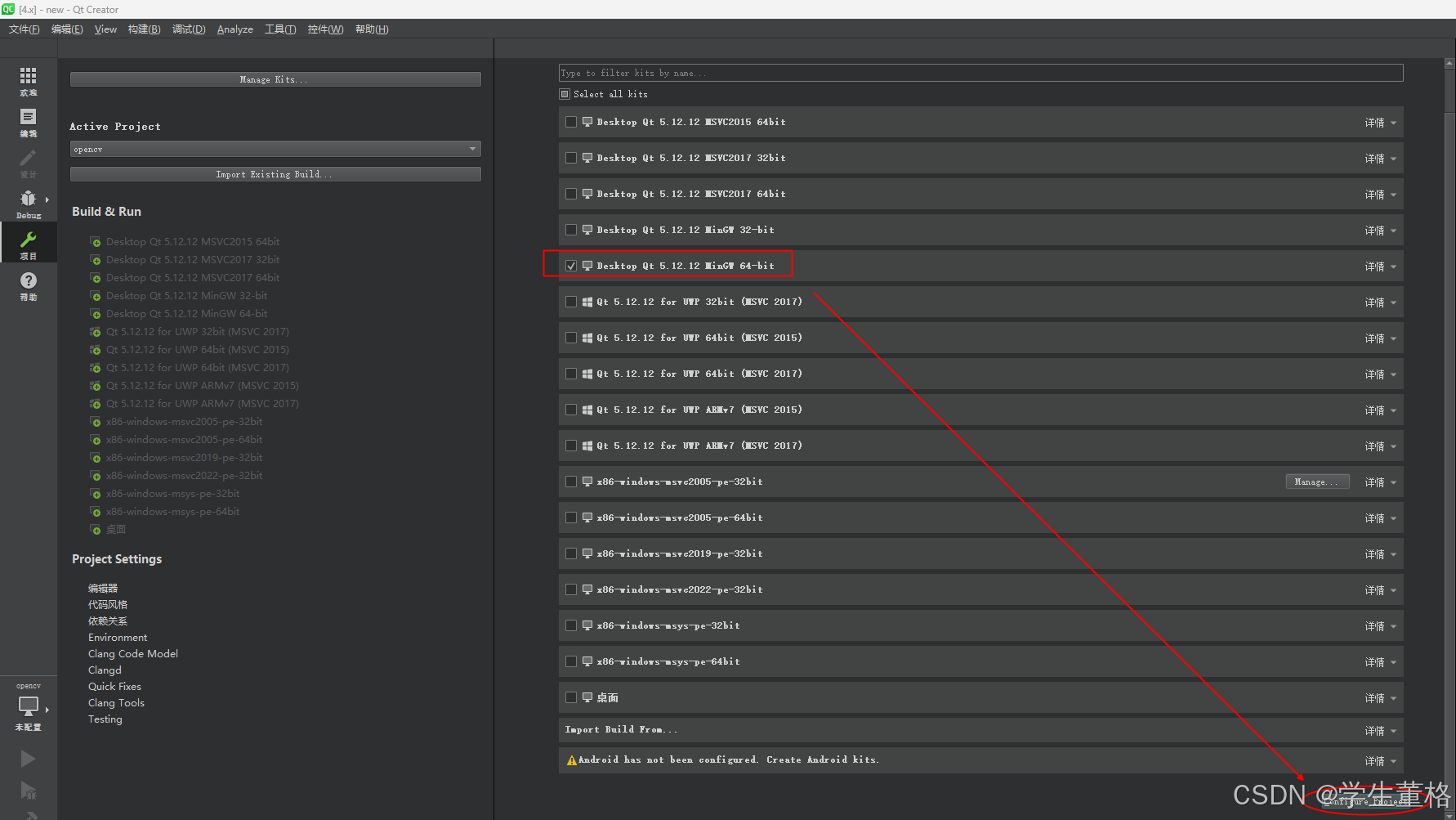Click the vertical scrollbar of kit list
The width and height of the screenshot is (1456, 820).
point(1449,437)
